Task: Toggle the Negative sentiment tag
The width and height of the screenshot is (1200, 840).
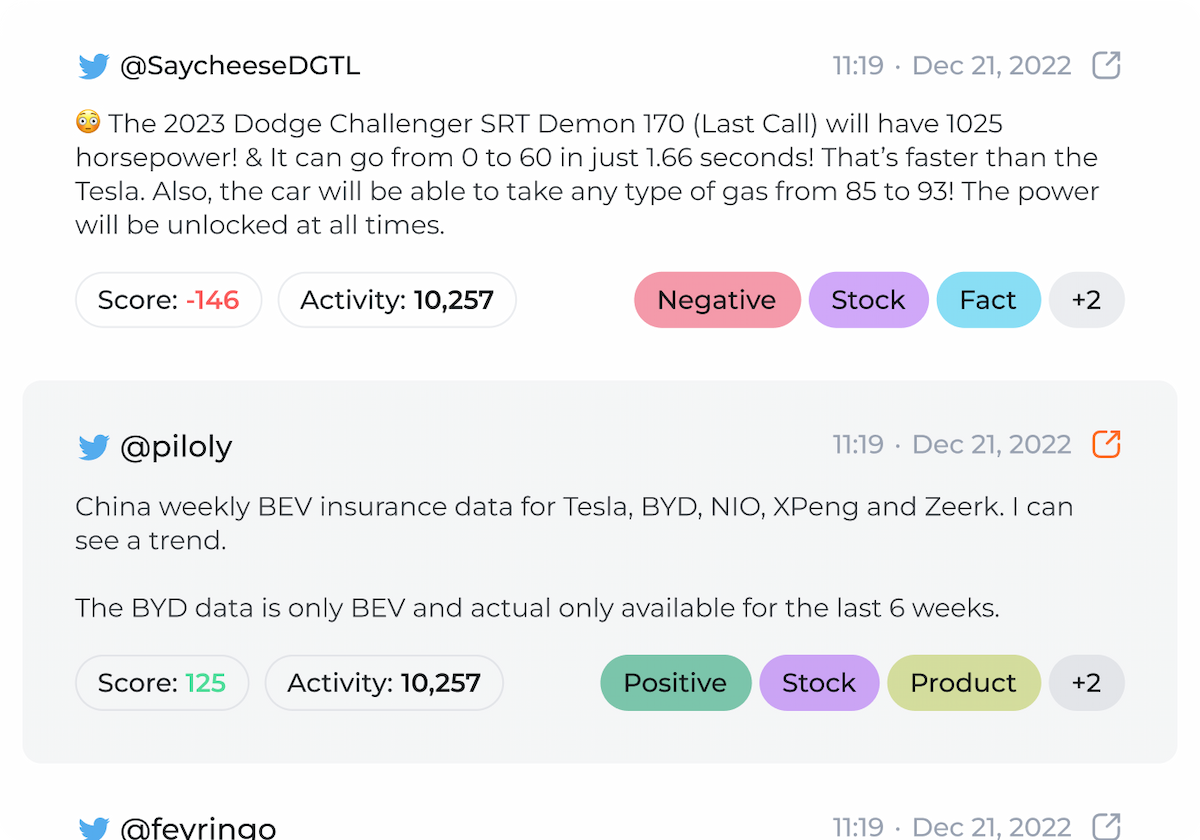Action: tap(717, 299)
